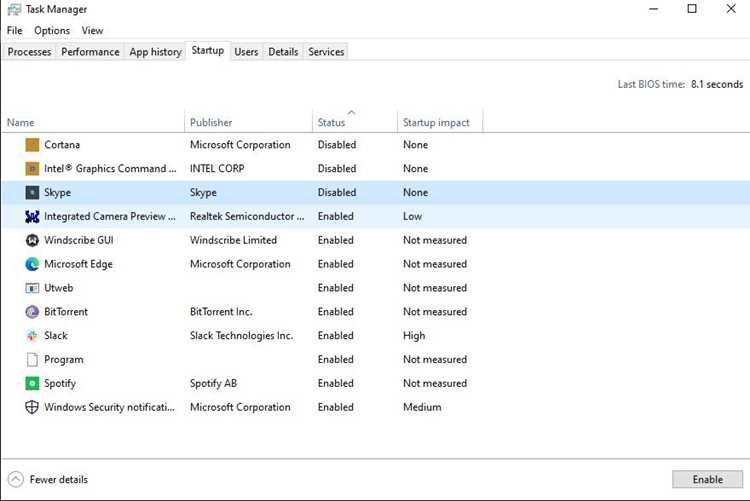Viewport: 750px width, 501px height.
Task: Select Windows Security notification name text
Action: click(x=110, y=407)
